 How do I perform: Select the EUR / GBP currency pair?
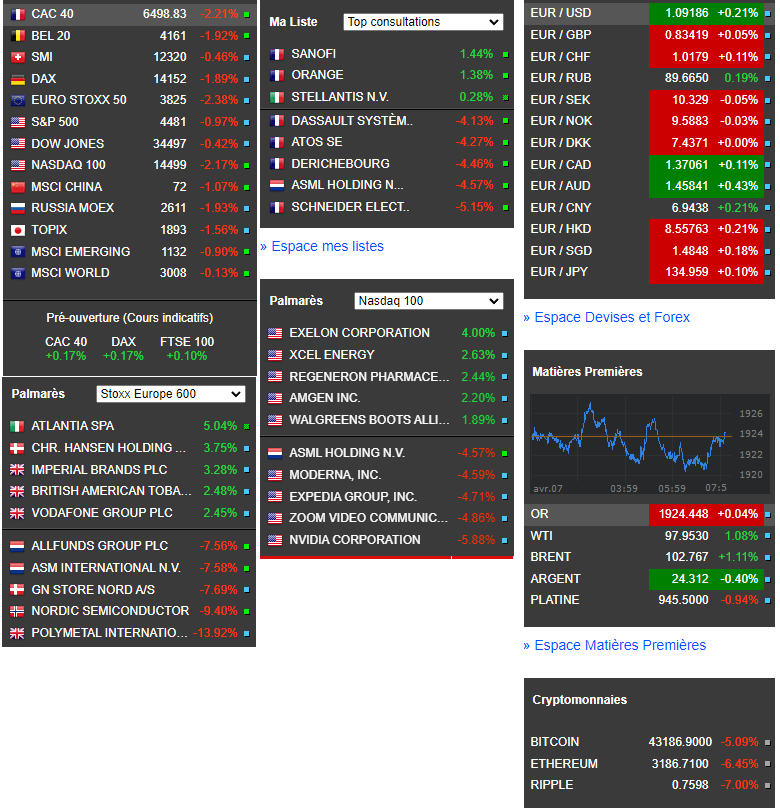click(649, 36)
